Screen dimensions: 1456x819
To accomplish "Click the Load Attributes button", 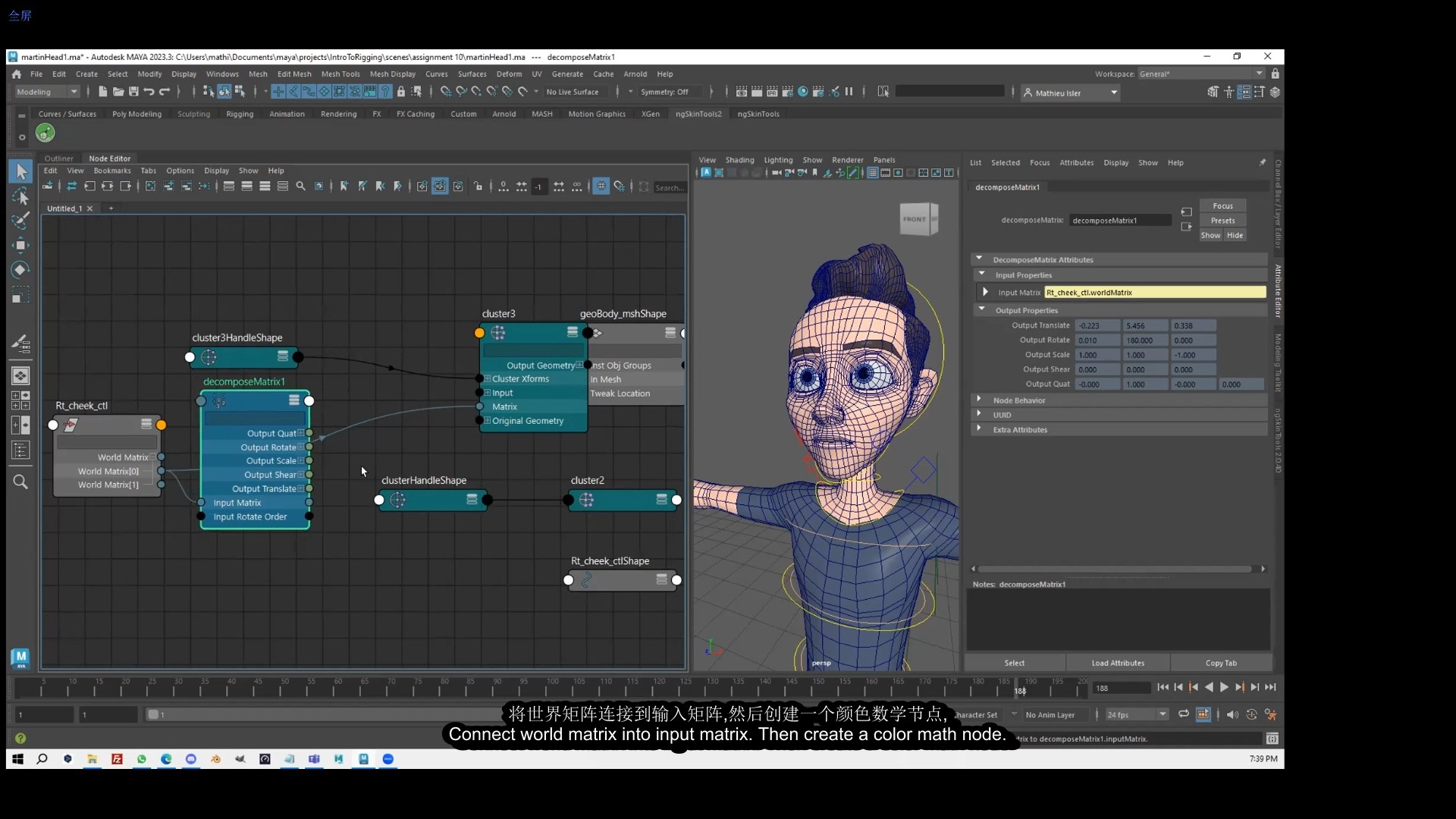I will tap(1118, 663).
